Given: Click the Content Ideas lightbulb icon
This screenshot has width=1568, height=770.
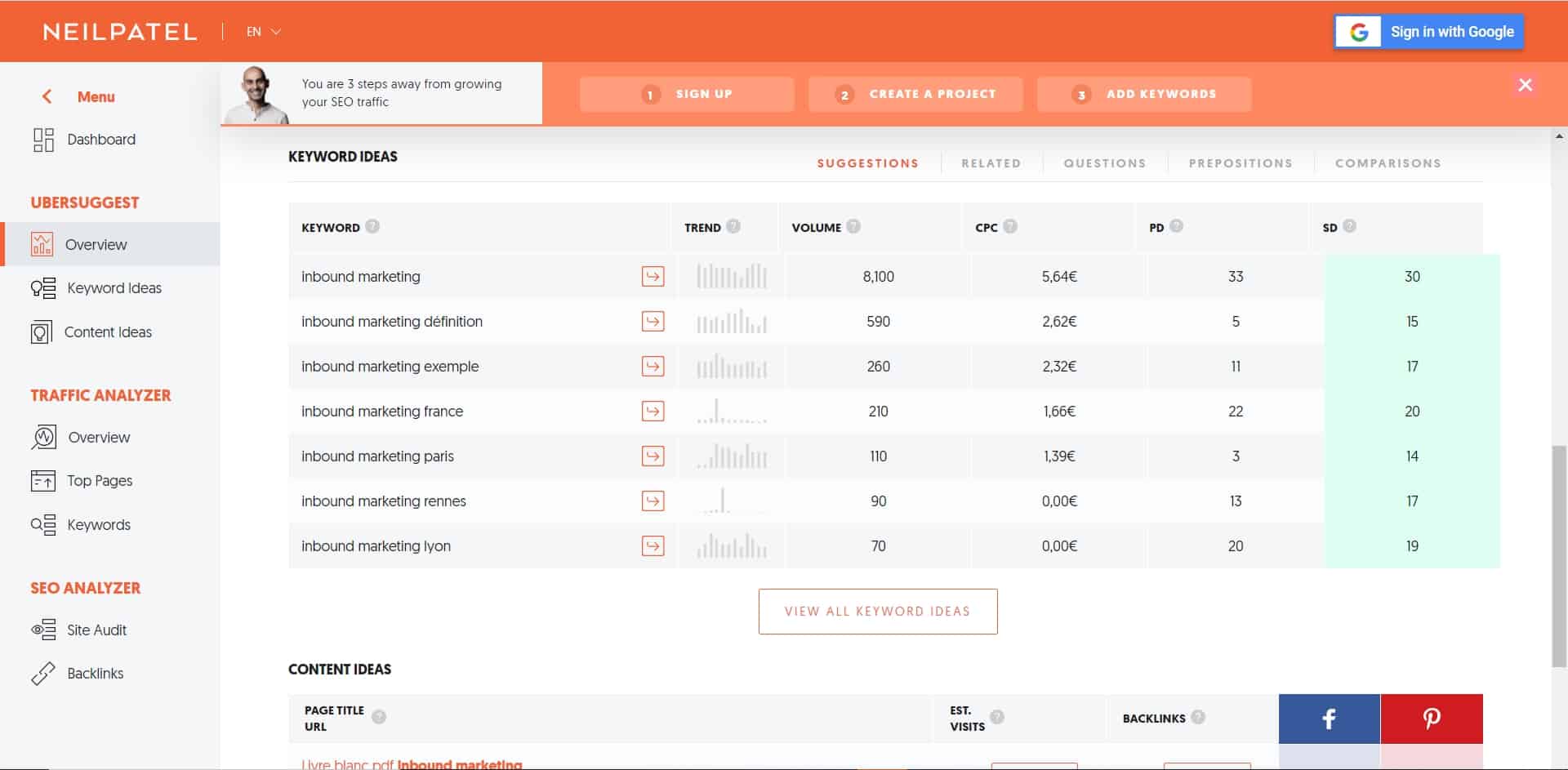Looking at the screenshot, I should pyautogui.click(x=41, y=332).
